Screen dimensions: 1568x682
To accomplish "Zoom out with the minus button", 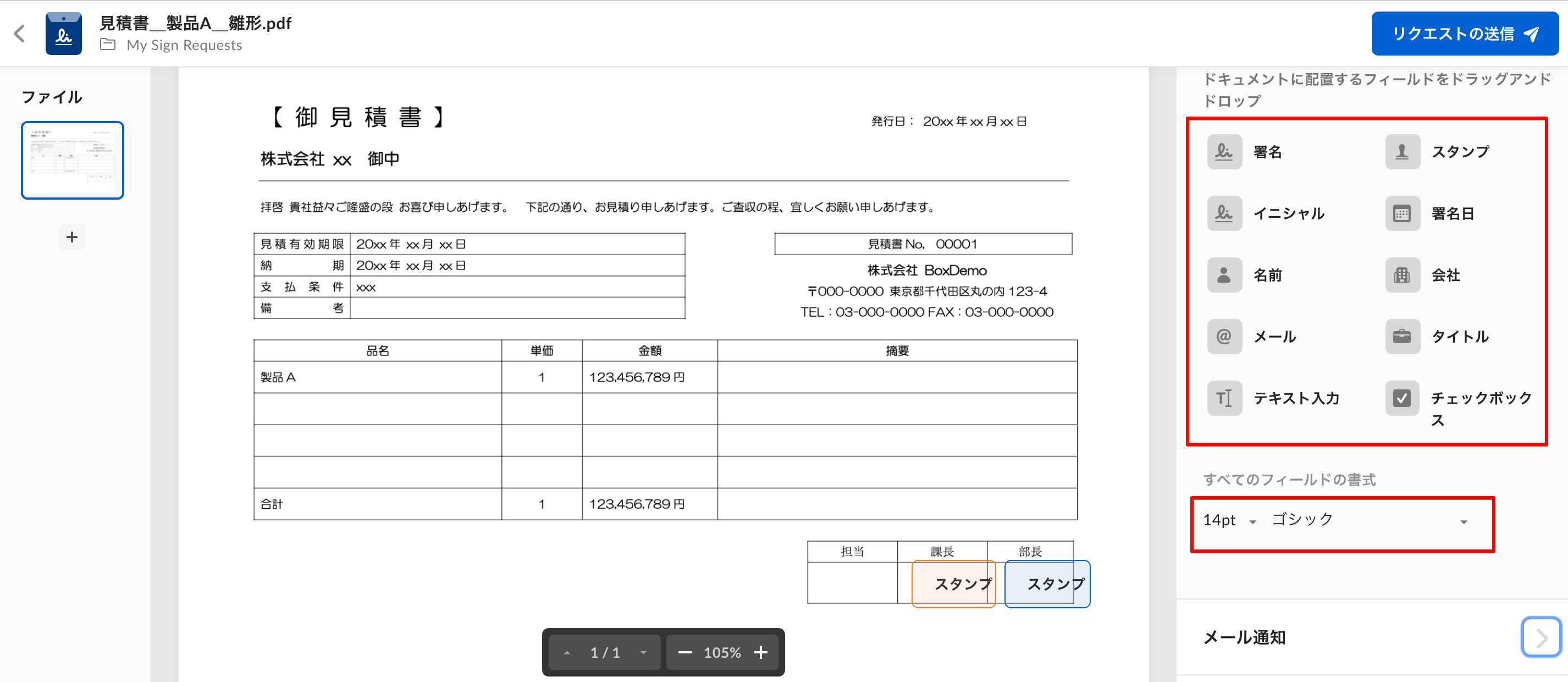I will 685,652.
